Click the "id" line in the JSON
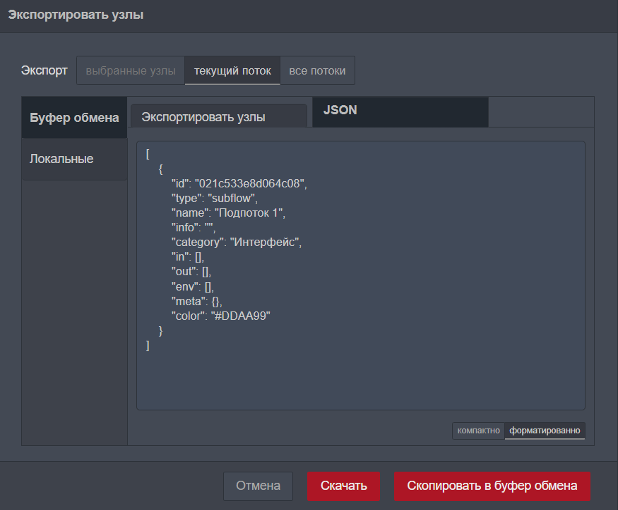Screen dimensions: 618x510 point(238,183)
